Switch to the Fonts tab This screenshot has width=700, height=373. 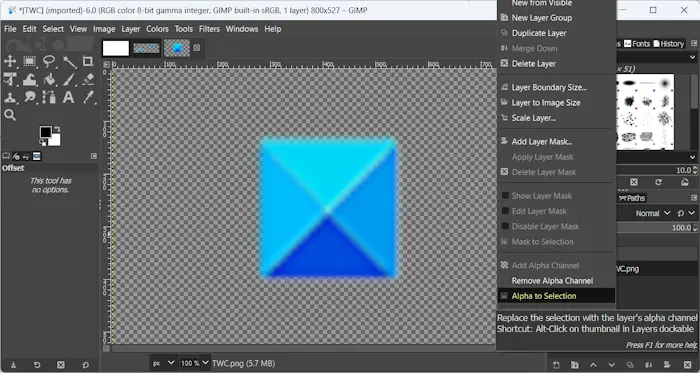click(x=637, y=44)
